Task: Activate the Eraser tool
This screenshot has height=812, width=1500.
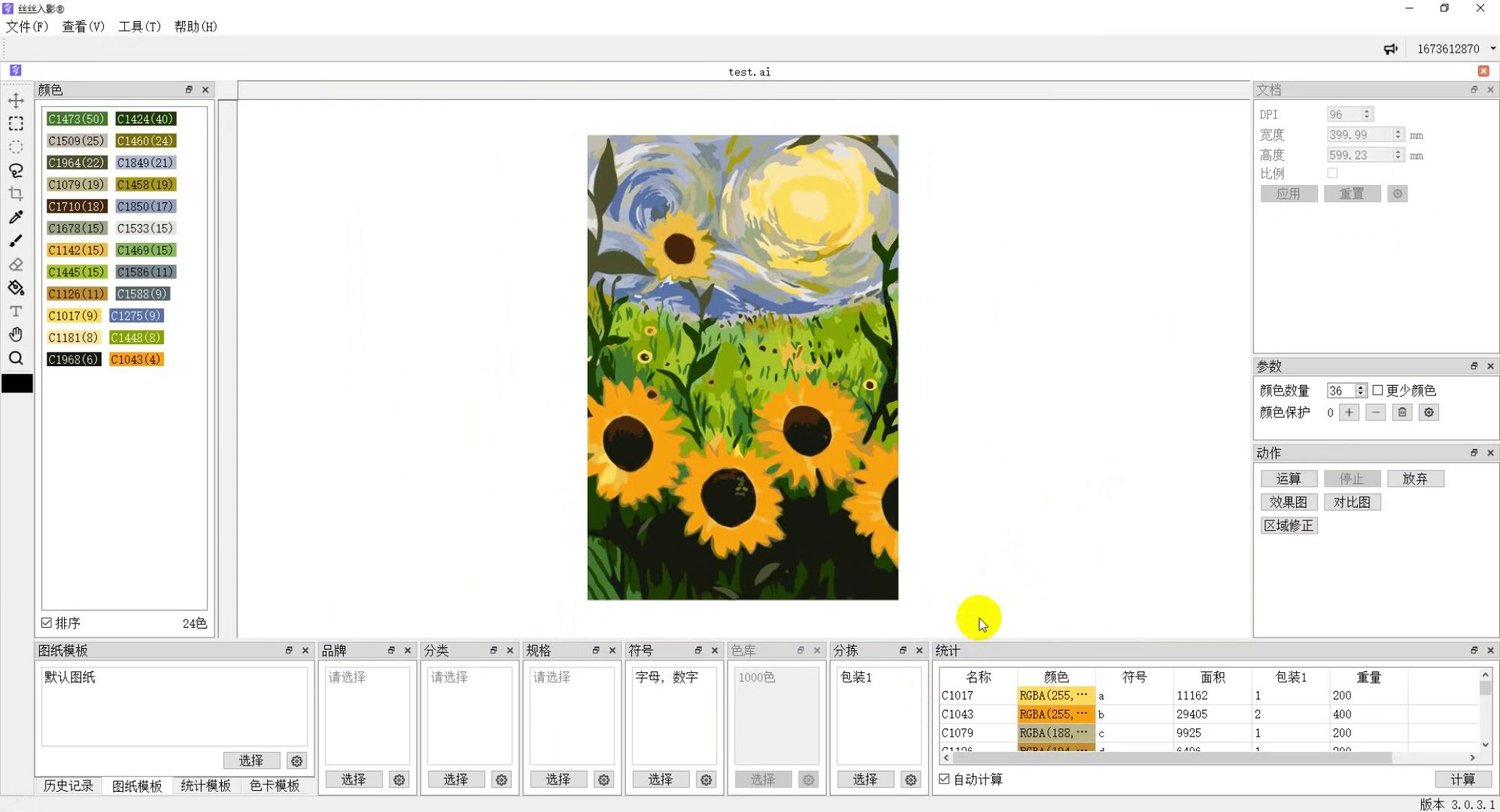Action: [16, 264]
